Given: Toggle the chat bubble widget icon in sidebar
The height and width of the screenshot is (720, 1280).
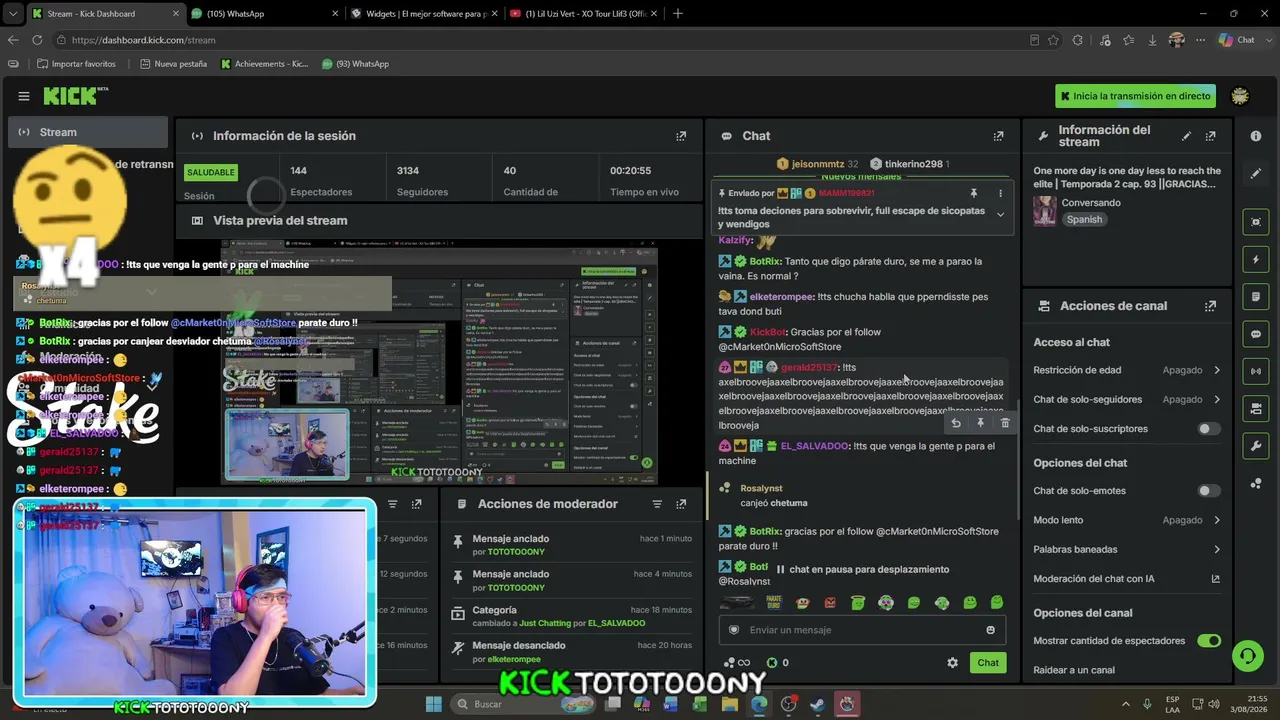Looking at the screenshot, I should [1256, 334].
